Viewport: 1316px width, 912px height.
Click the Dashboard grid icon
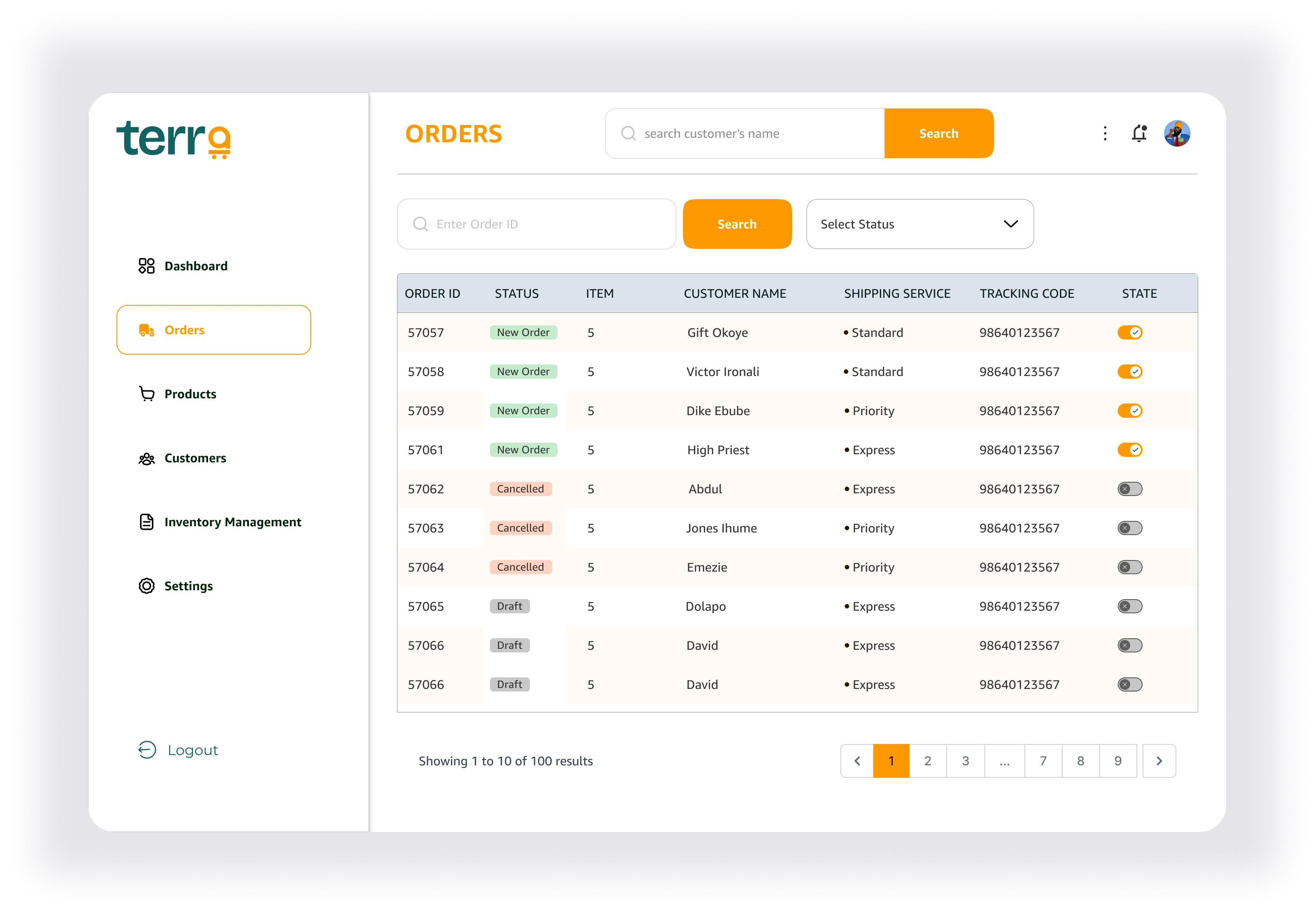click(146, 266)
